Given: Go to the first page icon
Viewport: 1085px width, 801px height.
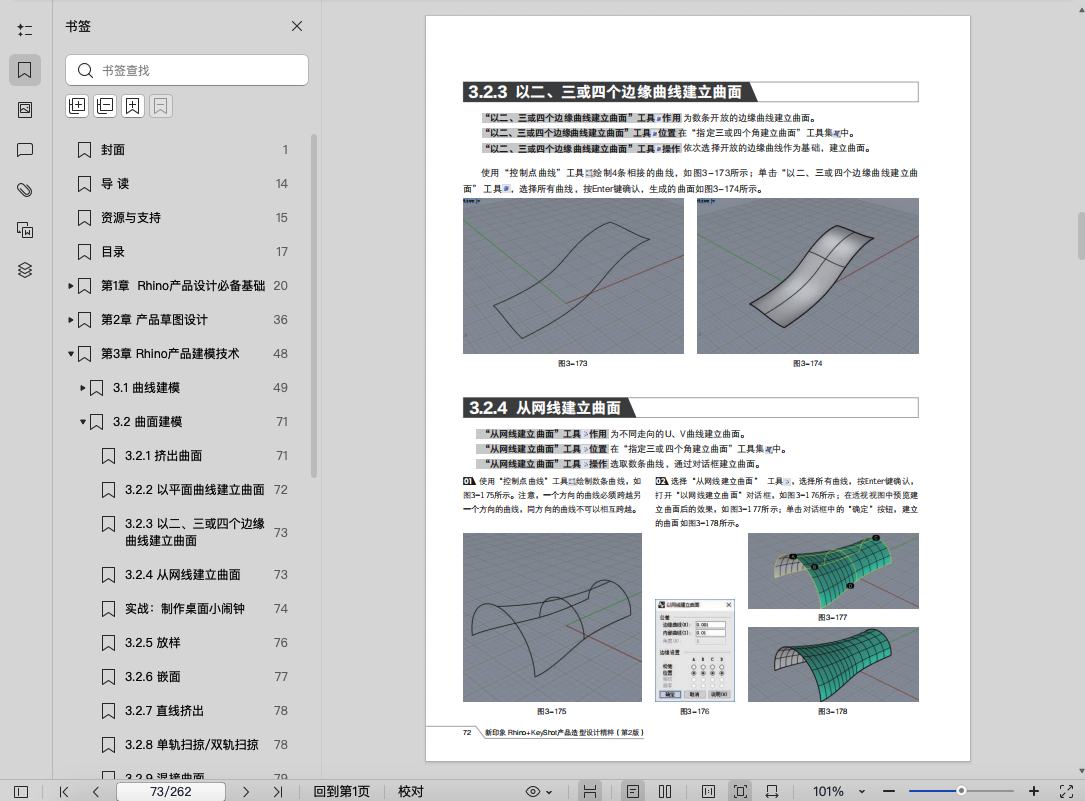Looking at the screenshot, I should coord(64,791).
